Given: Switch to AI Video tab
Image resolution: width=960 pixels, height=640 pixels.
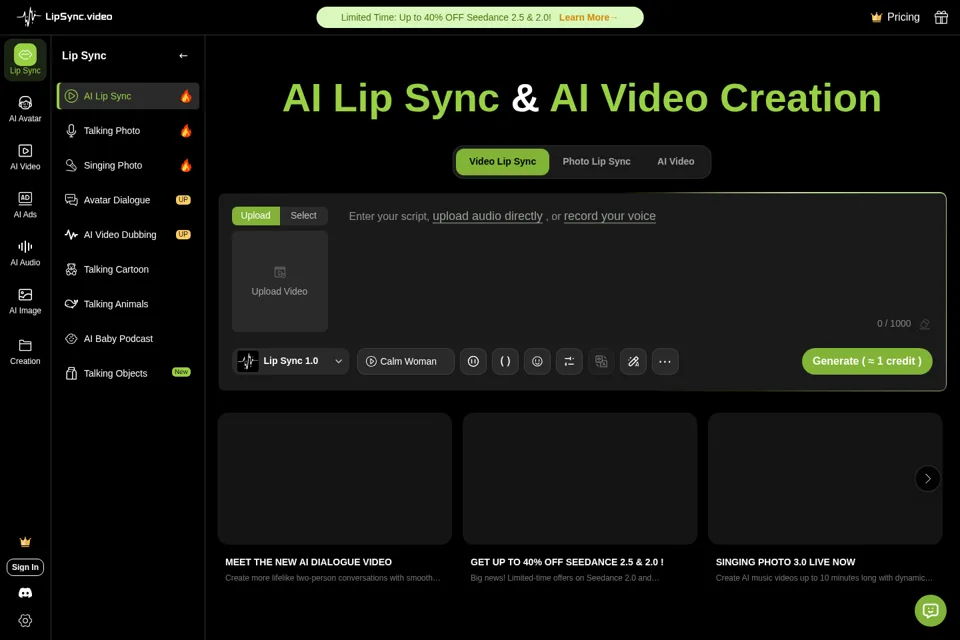Looking at the screenshot, I should (676, 162).
